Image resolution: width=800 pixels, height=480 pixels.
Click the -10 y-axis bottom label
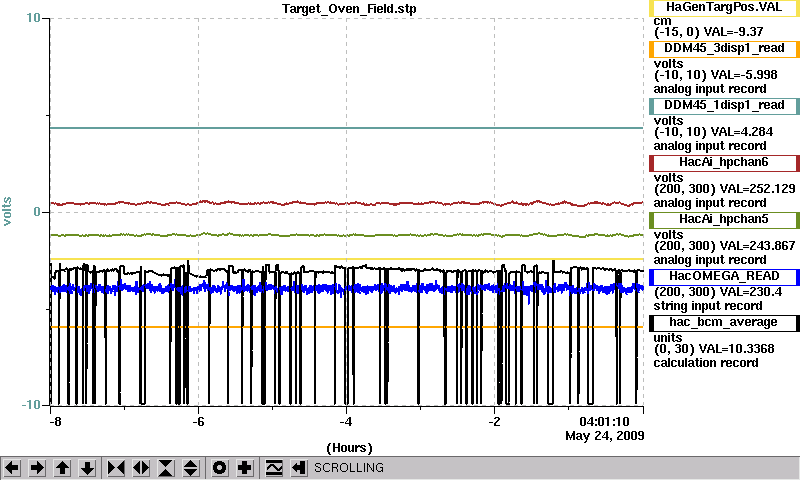point(31,405)
